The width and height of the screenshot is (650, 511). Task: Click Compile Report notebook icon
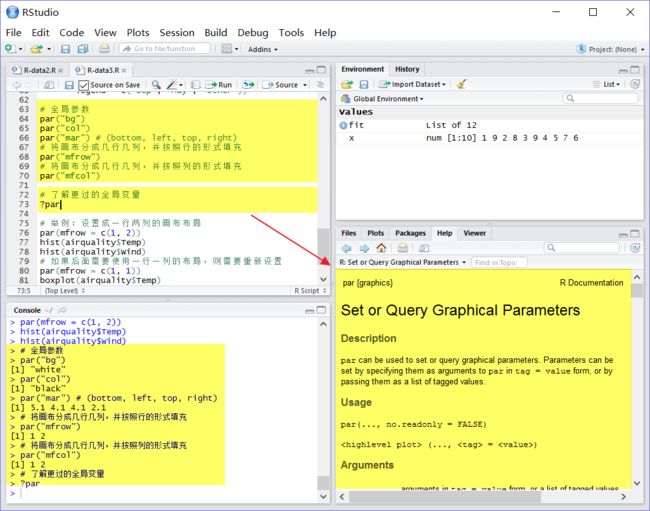196,85
